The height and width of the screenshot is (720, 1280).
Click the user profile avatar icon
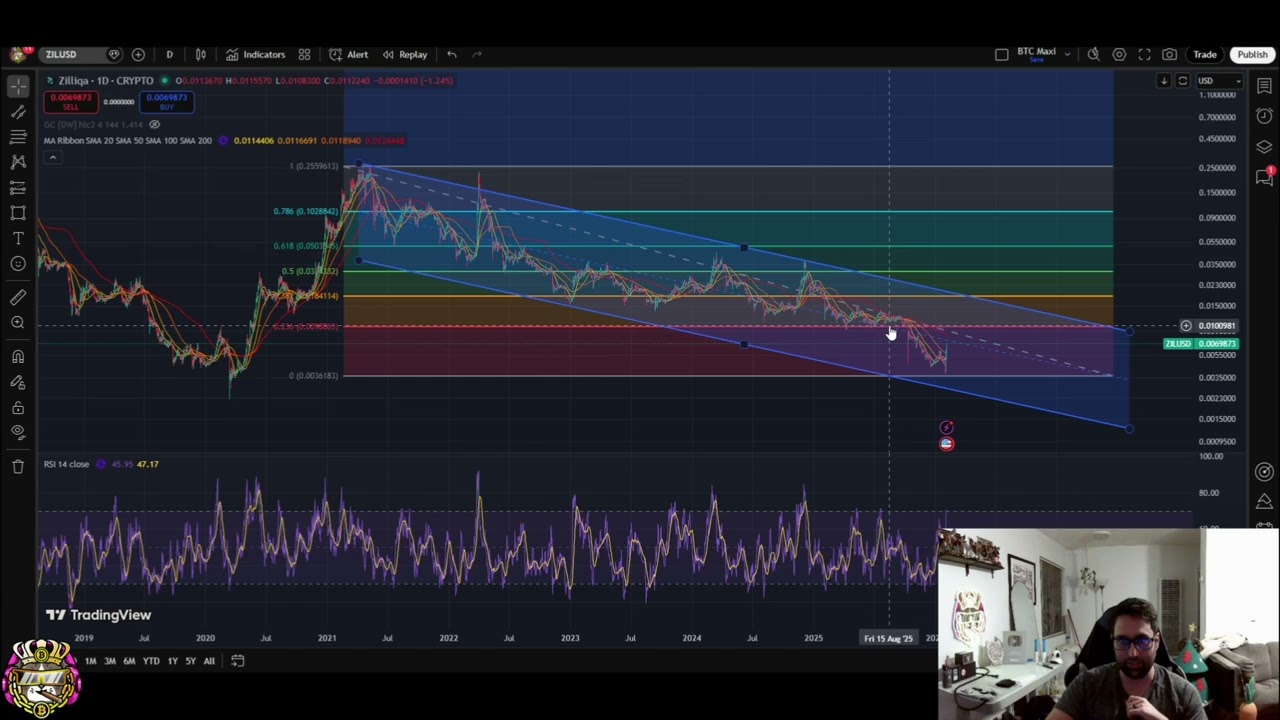[x=18, y=54]
